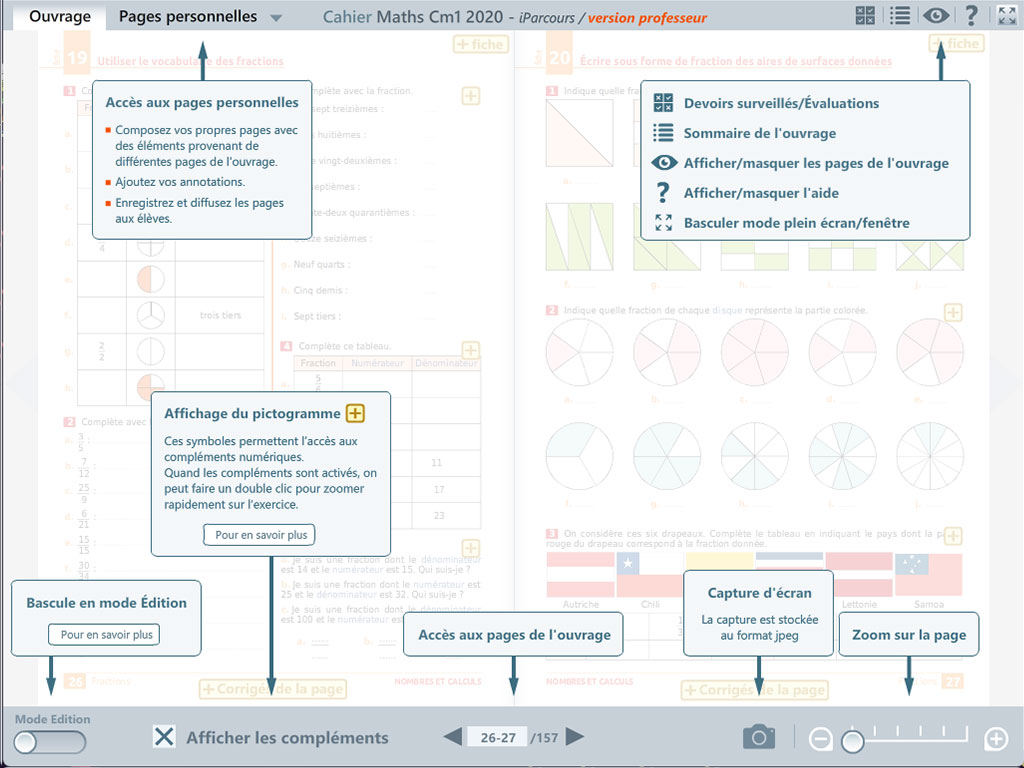Click the help question mark icon
1024x768 pixels.
pos(971,16)
